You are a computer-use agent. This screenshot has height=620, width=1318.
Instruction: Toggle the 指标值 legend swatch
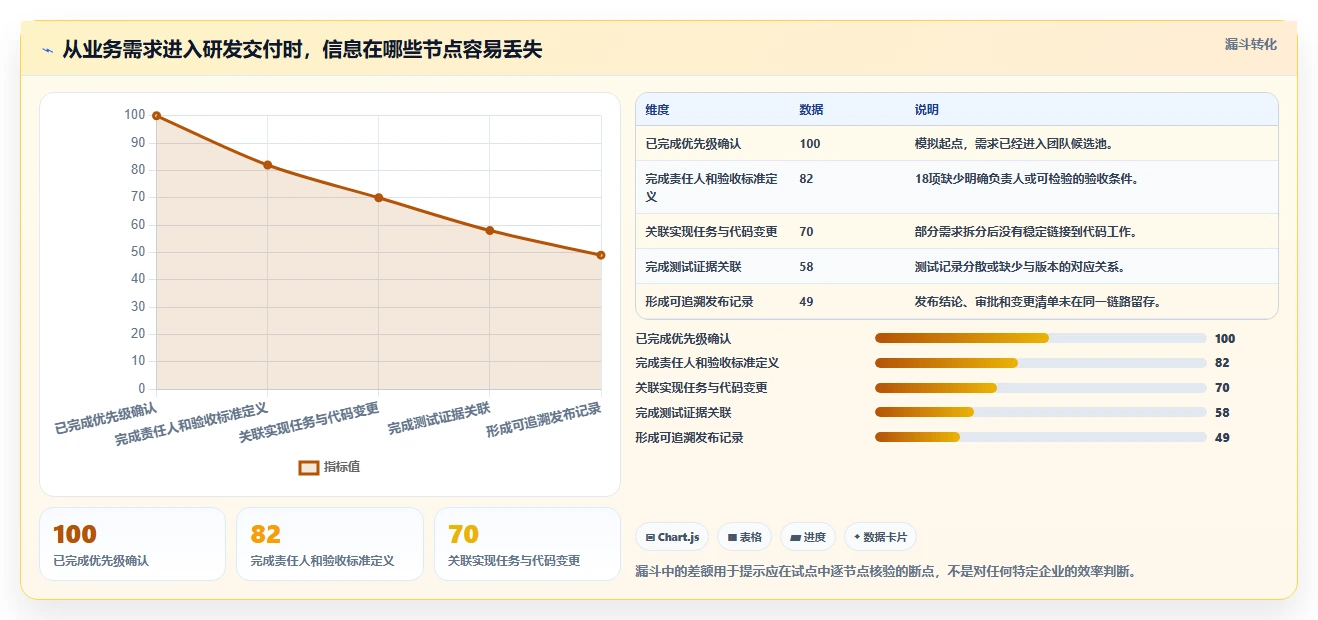309,467
